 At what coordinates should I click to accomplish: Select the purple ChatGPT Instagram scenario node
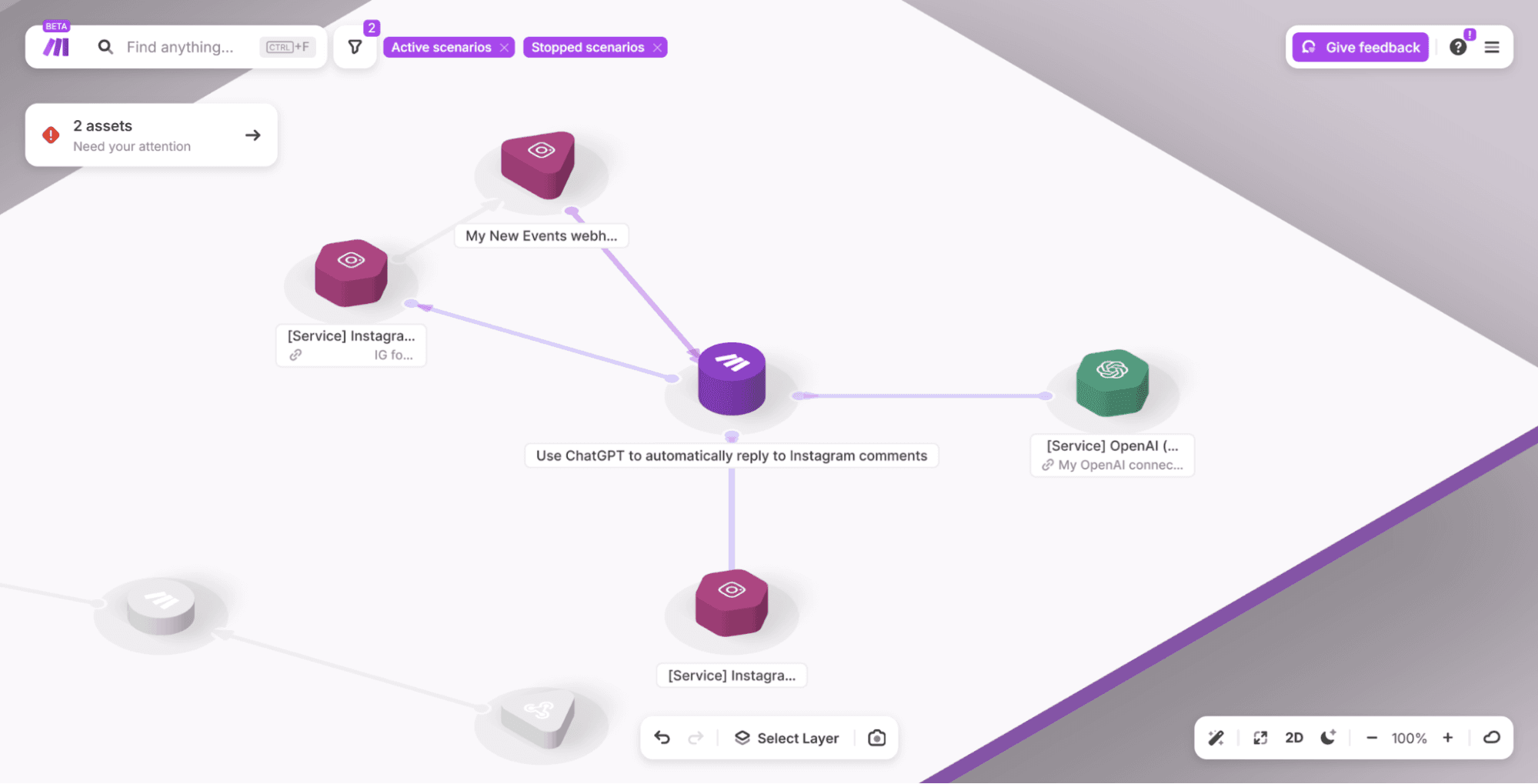tap(731, 378)
